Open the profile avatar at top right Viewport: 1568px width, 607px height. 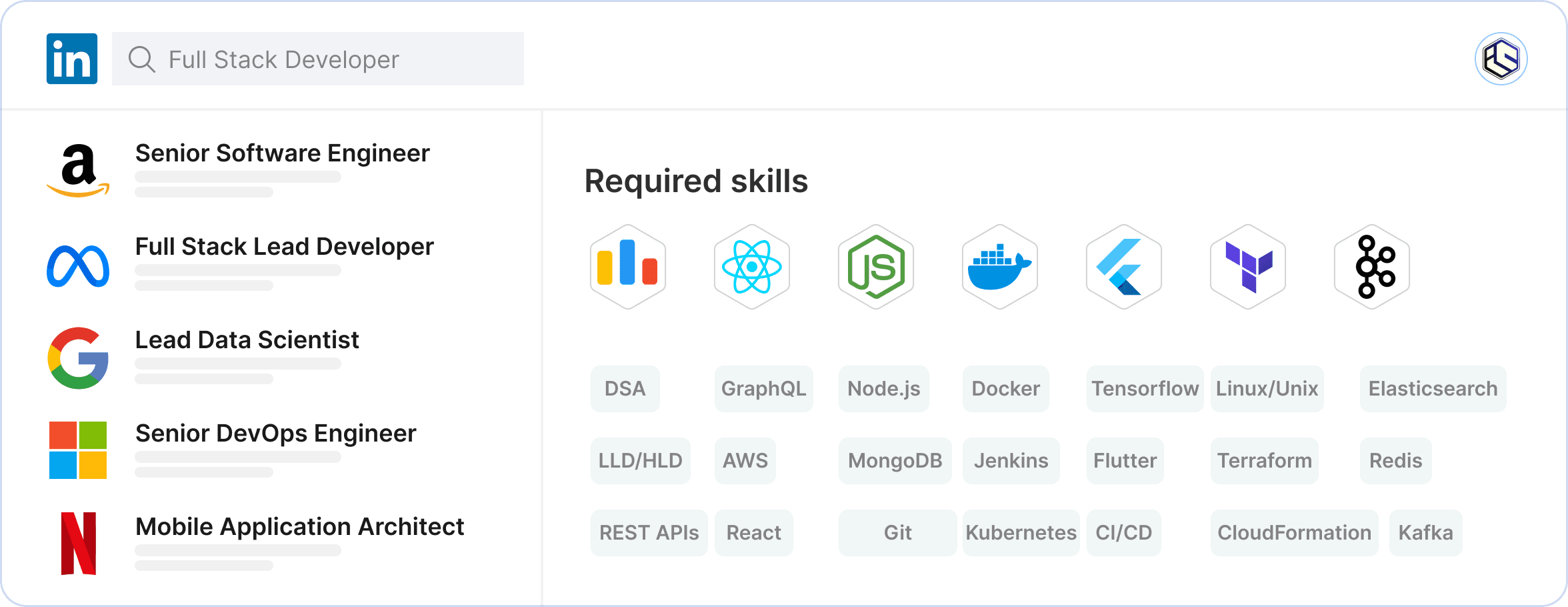click(x=1501, y=59)
